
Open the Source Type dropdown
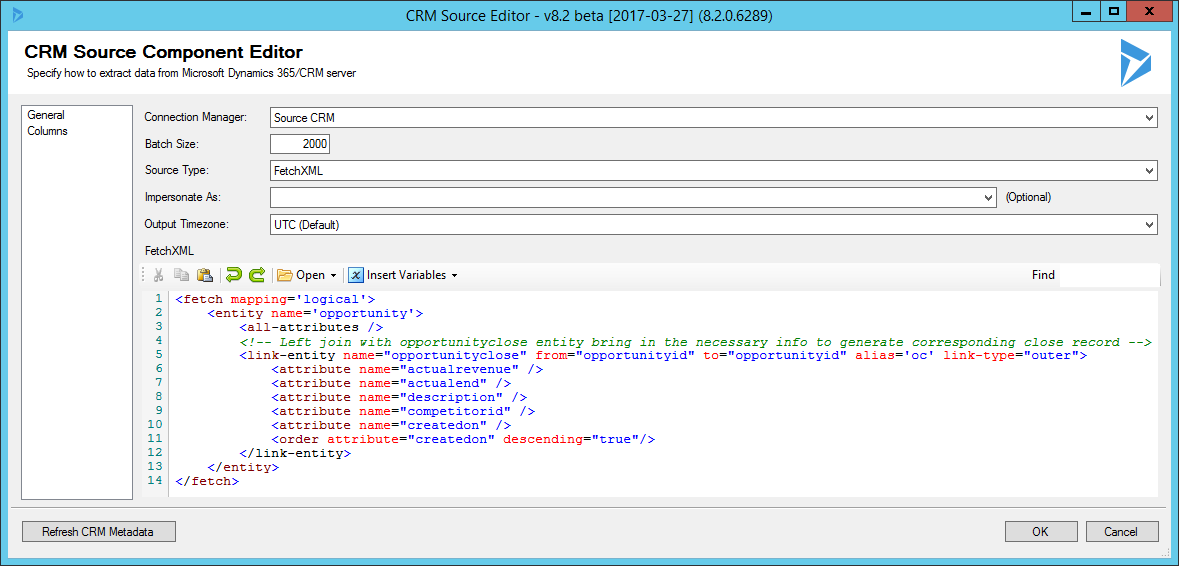[x=1150, y=171]
